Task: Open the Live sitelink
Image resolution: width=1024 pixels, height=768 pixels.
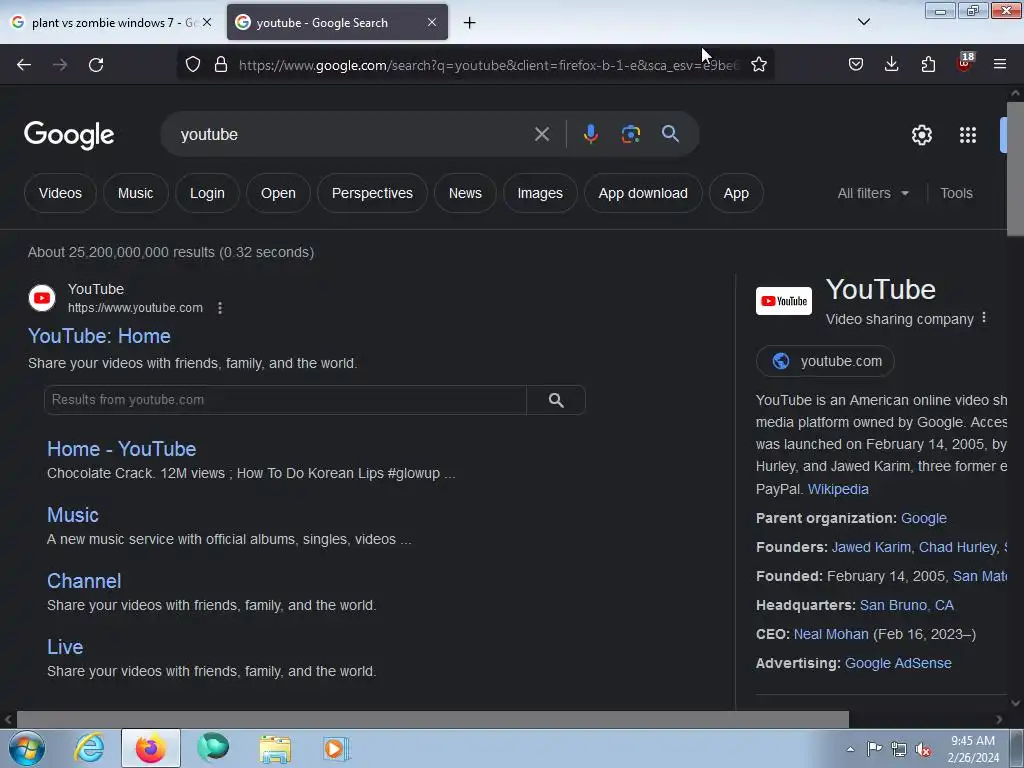Action: pyautogui.click(x=65, y=647)
